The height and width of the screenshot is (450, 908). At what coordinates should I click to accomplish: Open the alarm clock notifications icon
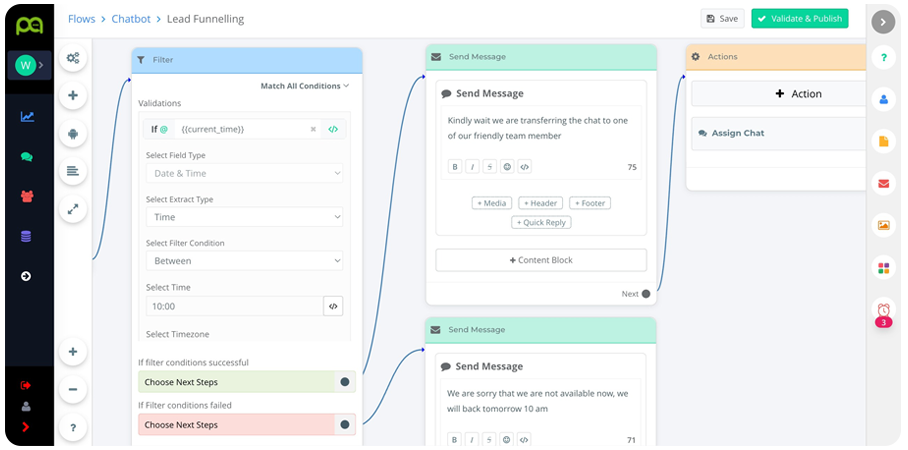click(883, 310)
